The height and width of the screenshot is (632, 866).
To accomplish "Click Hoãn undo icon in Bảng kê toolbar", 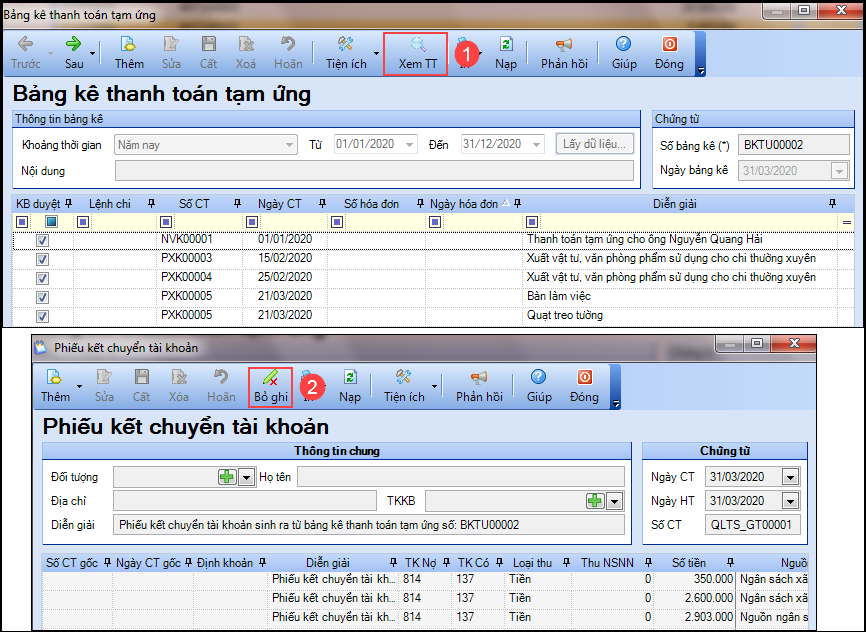I will click(x=288, y=44).
